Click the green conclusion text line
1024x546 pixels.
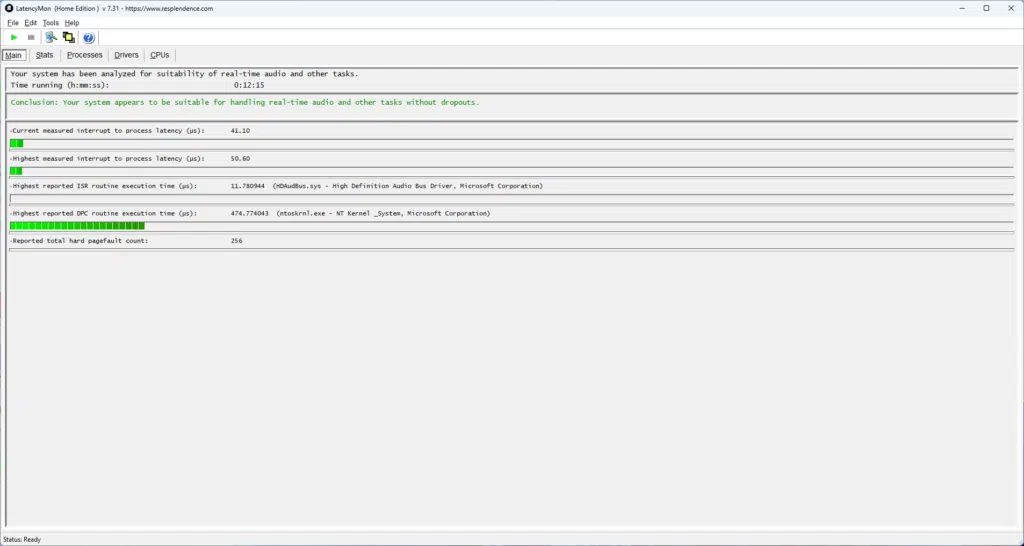[244, 102]
